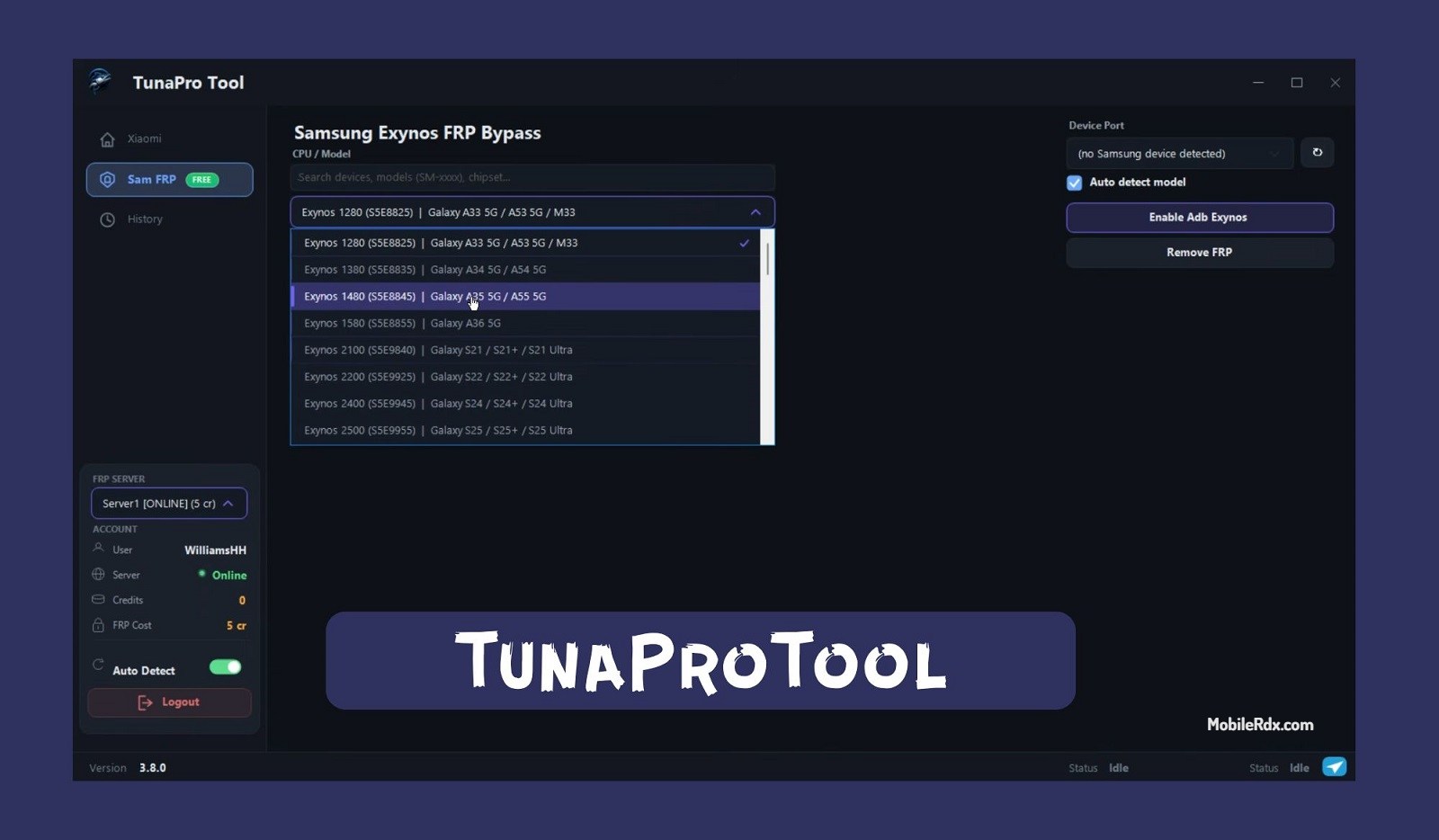Viewport: 1439px width, 840px height.
Task: Click the Samsung Exynos FRP Bypass heading
Action: pos(417,133)
